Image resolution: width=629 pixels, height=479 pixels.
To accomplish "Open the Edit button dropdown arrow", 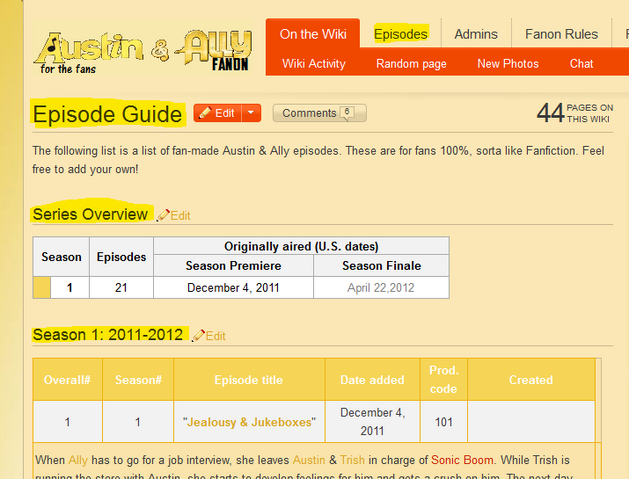I will click(251, 113).
